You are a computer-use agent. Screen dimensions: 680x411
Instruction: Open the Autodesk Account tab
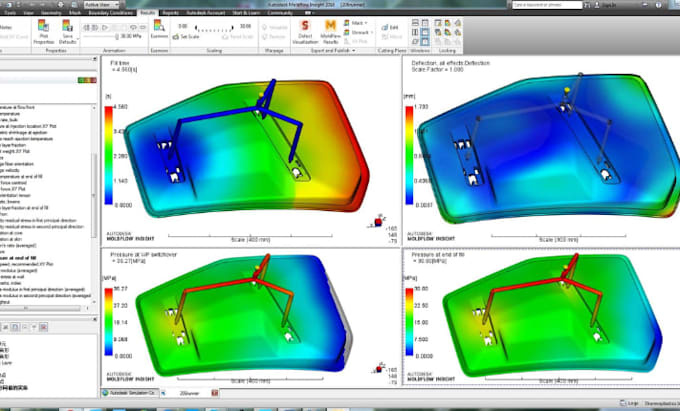pyautogui.click(x=206, y=13)
